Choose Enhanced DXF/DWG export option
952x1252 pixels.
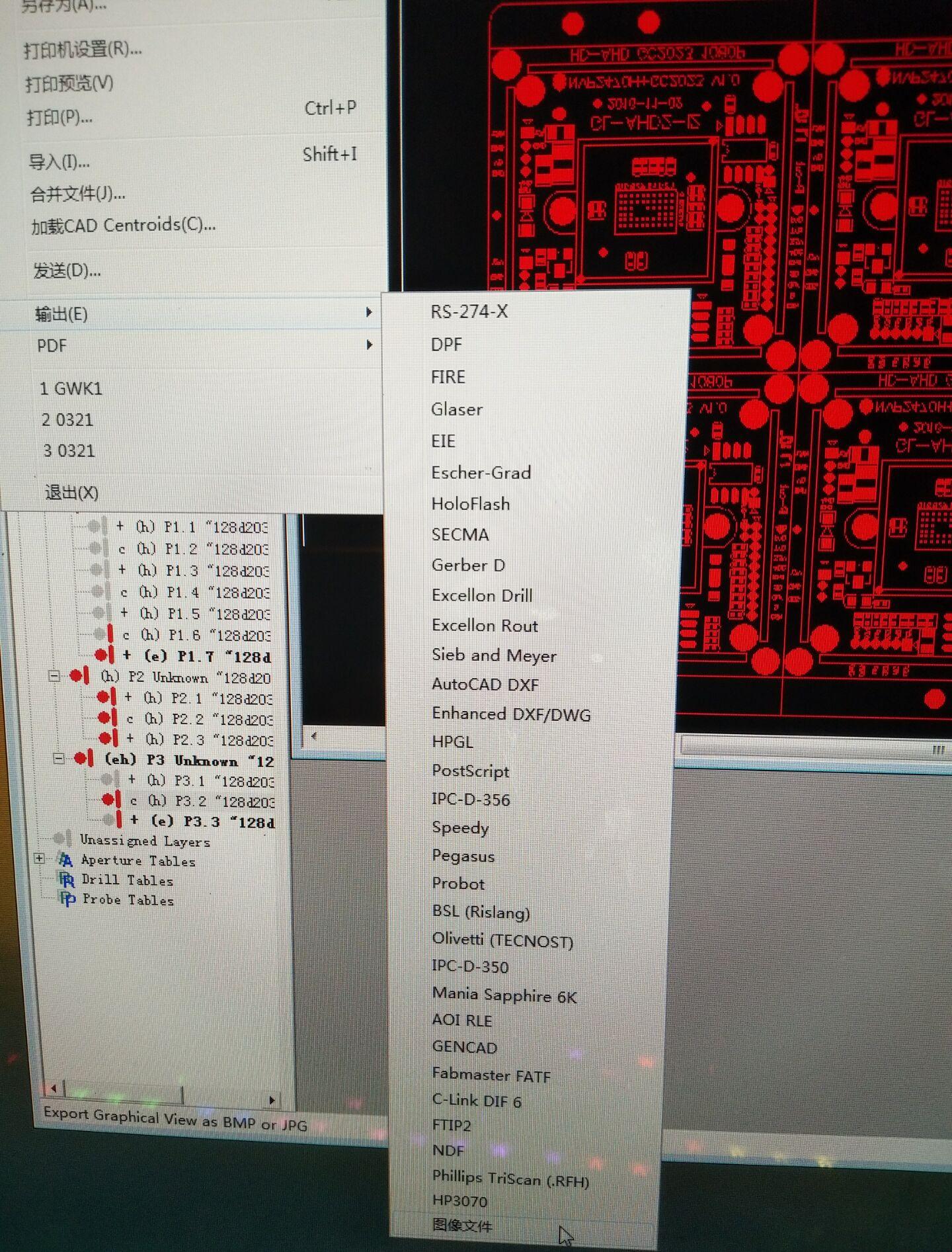click(x=511, y=714)
